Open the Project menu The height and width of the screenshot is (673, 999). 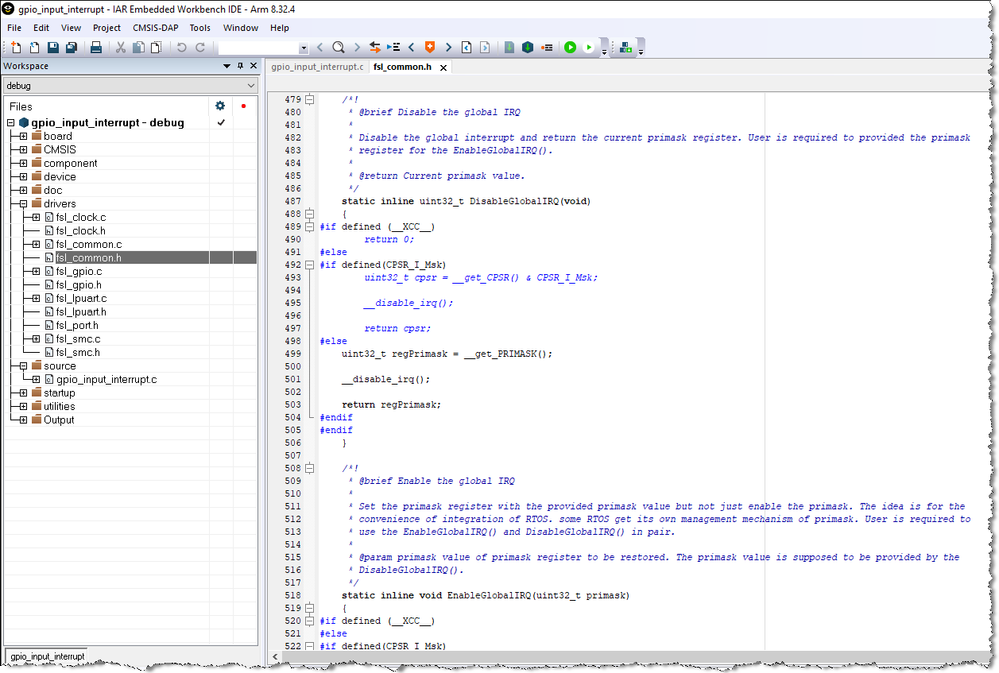[x=106, y=28]
